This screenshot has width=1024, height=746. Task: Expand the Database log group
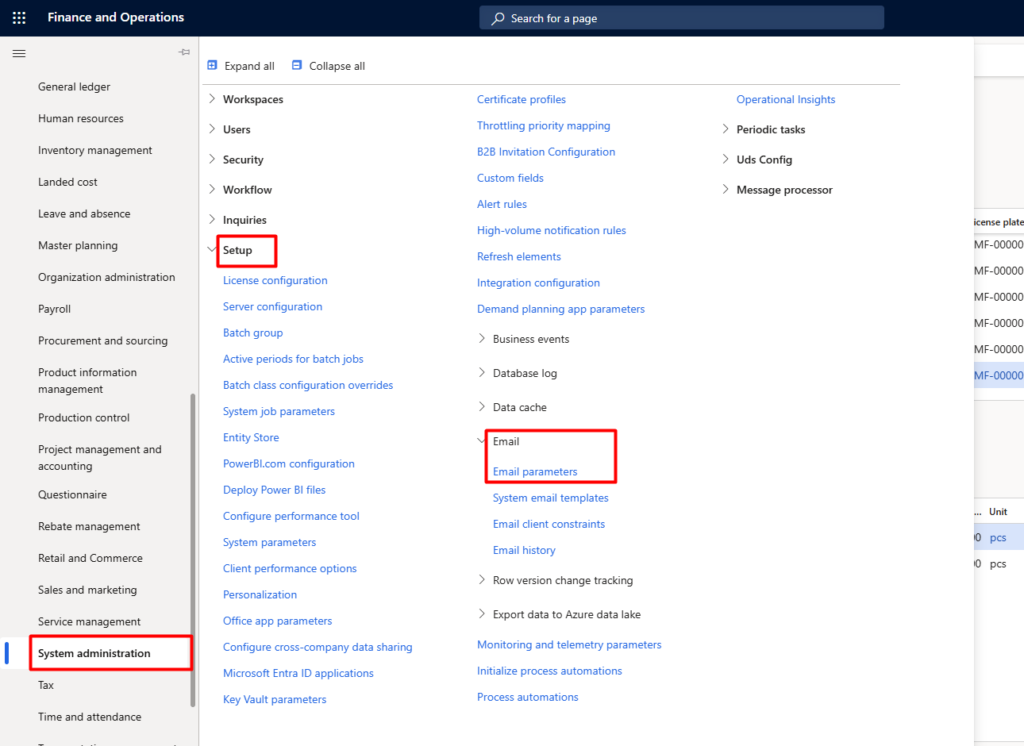pos(482,373)
